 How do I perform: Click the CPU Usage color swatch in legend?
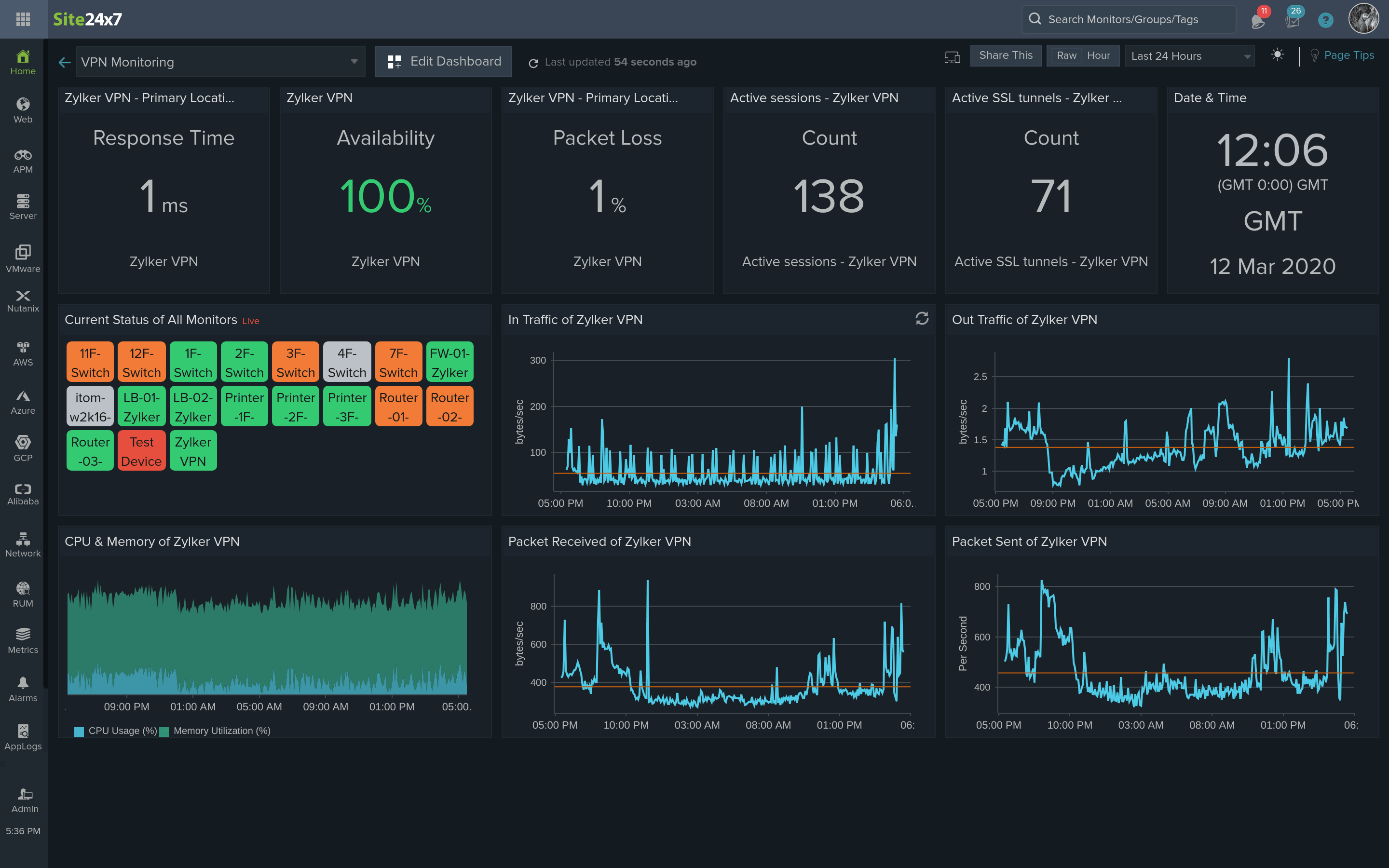pyautogui.click(x=77, y=731)
